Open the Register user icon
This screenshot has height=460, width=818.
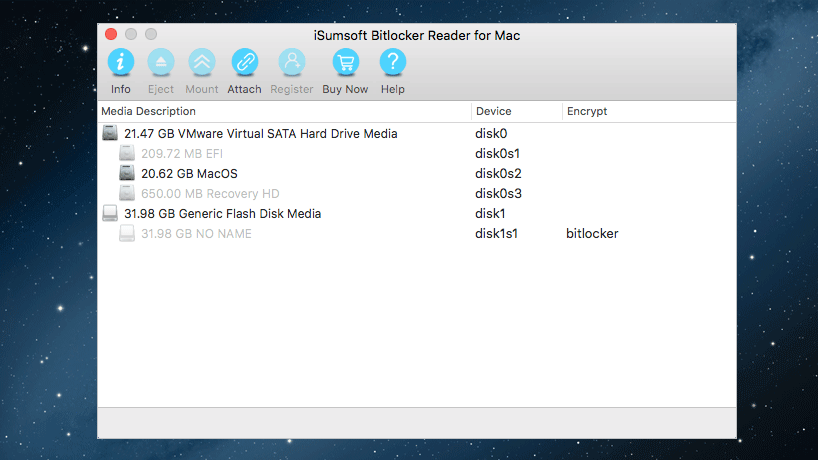[x=292, y=63]
